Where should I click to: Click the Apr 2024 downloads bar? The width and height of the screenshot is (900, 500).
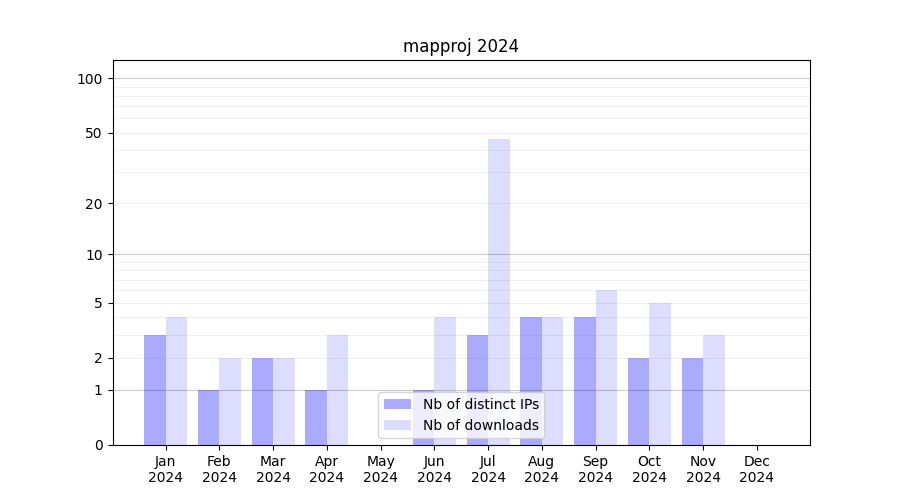[337, 390]
